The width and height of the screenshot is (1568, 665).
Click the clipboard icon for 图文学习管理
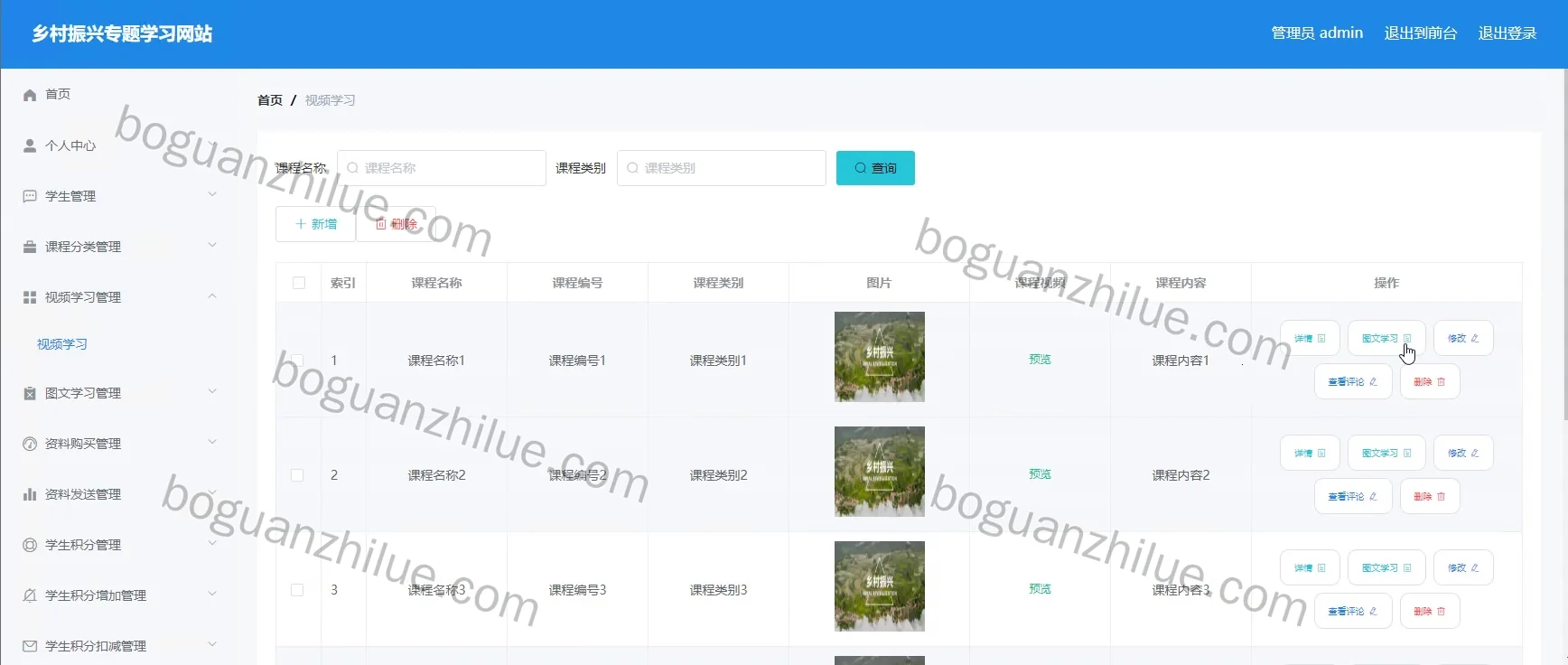tap(30, 393)
